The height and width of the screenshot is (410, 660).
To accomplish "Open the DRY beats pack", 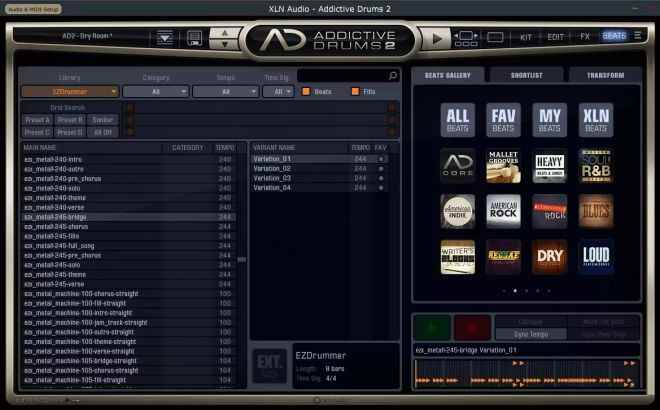I will pyautogui.click(x=549, y=257).
